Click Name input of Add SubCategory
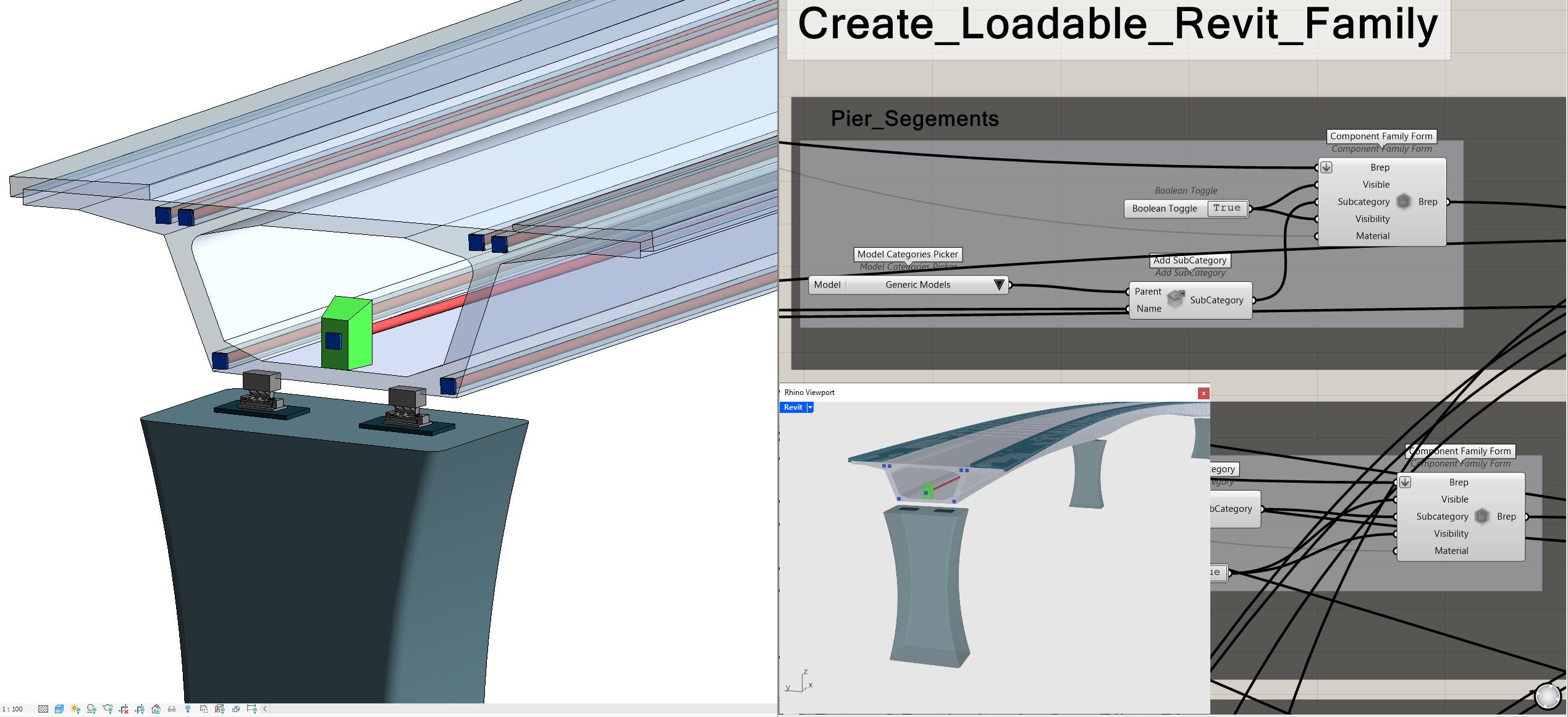 coord(1149,308)
